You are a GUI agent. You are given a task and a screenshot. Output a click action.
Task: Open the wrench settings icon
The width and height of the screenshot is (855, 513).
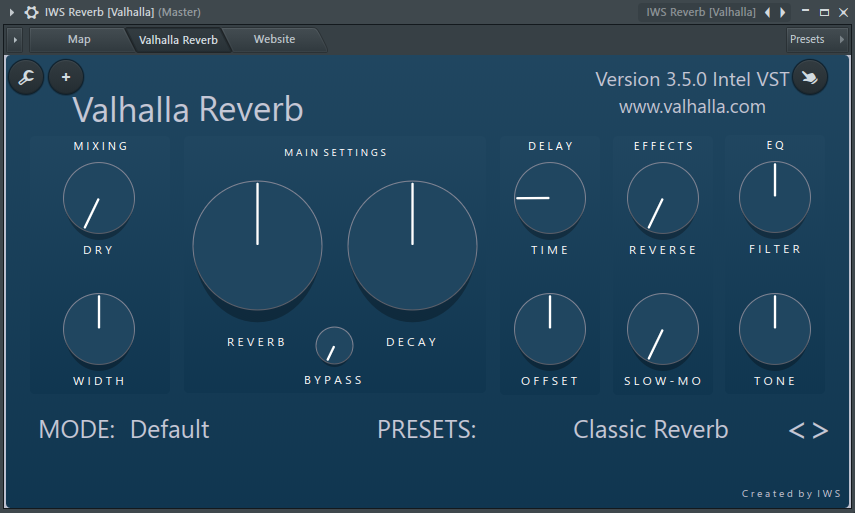pyautogui.click(x=26, y=77)
